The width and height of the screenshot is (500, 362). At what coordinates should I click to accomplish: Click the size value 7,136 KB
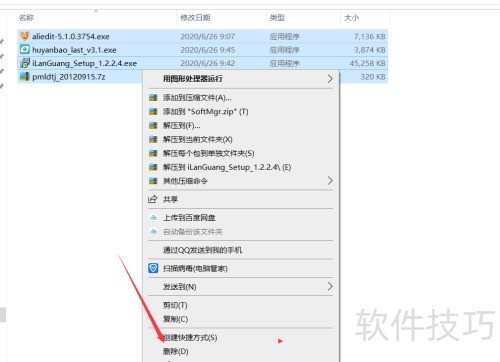click(369, 36)
